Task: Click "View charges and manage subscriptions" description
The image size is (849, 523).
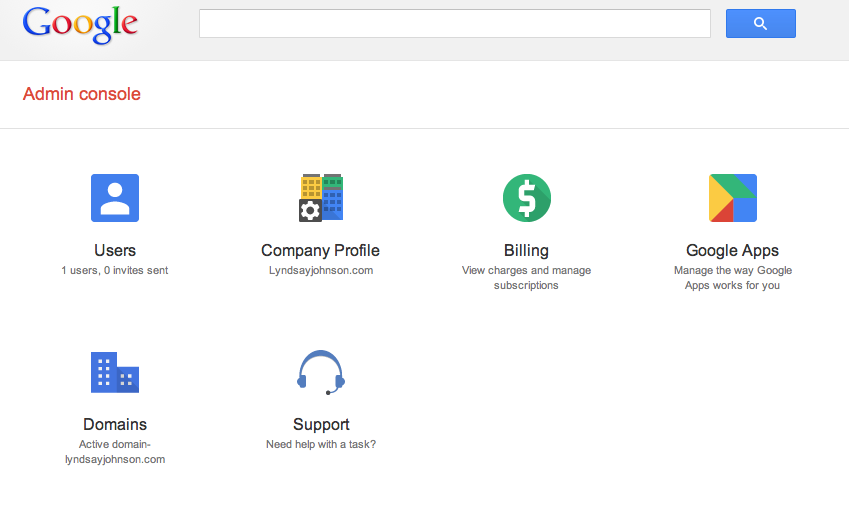Action: 526,277
